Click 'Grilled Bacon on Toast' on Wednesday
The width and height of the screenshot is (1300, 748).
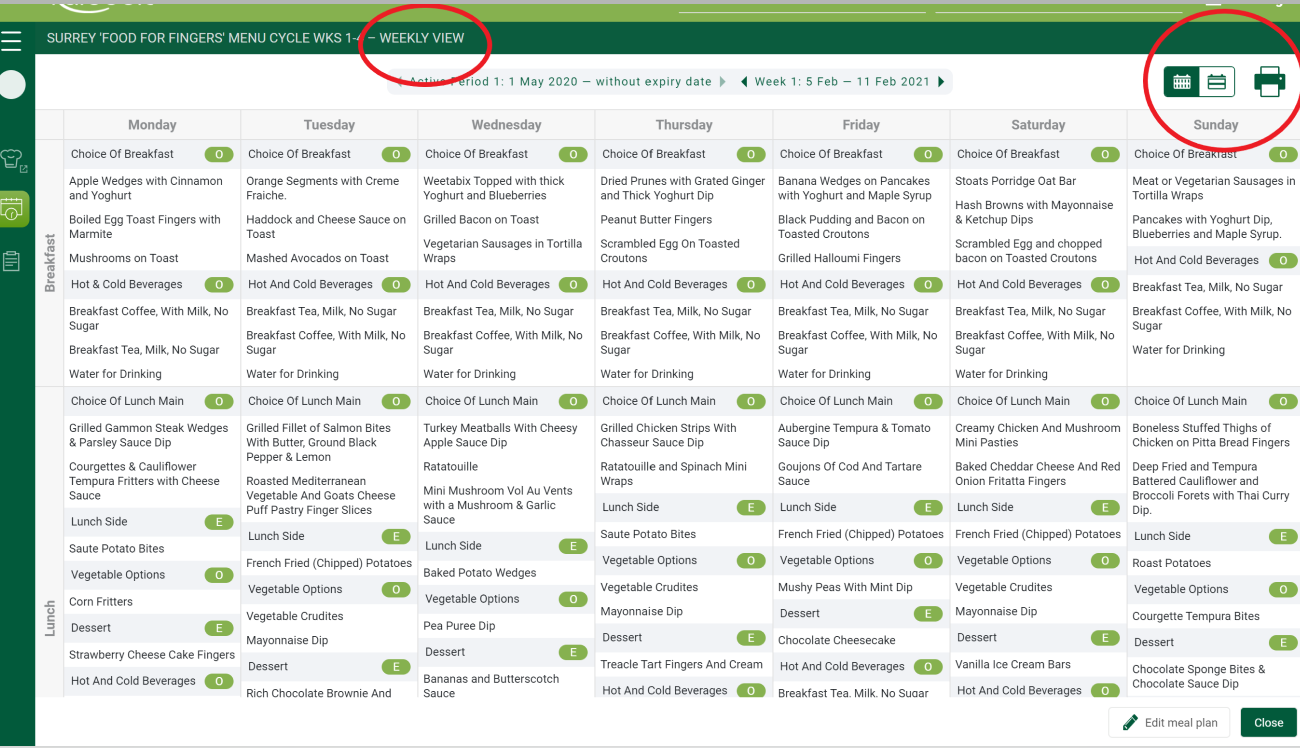point(481,220)
